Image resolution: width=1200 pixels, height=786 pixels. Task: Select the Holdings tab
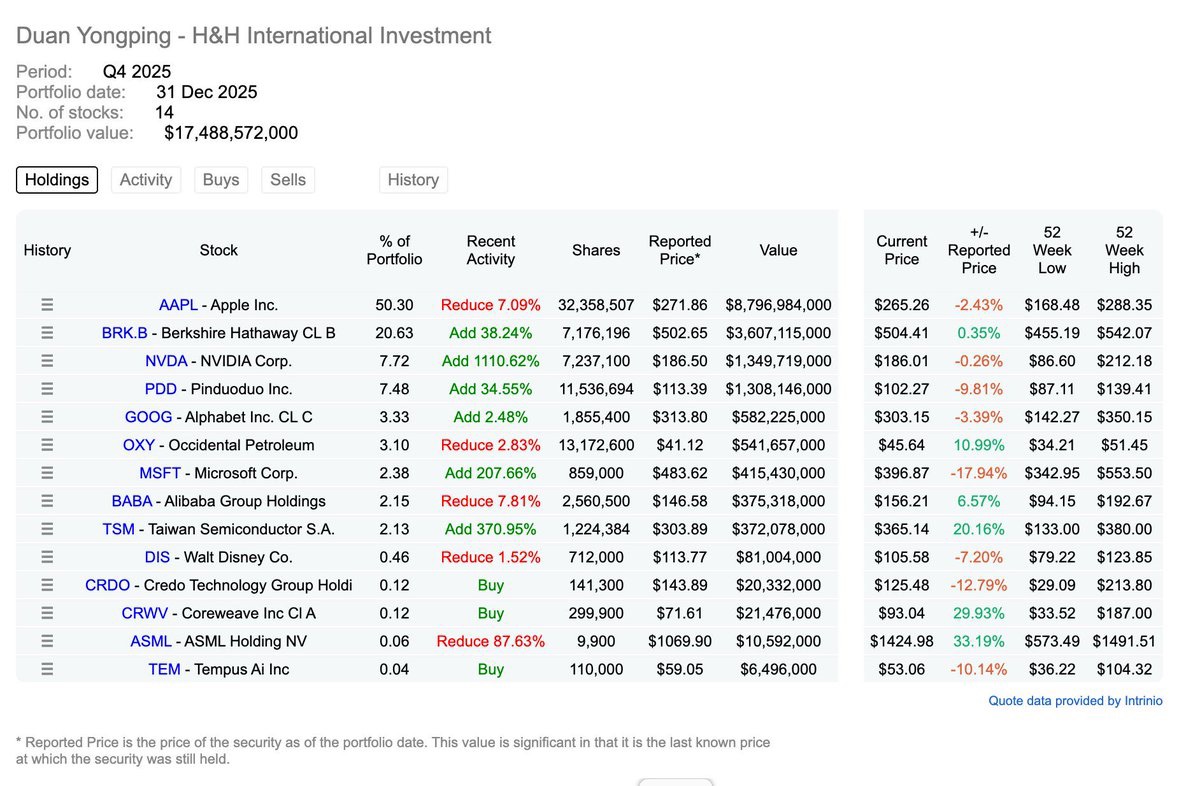[x=57, y=180]
